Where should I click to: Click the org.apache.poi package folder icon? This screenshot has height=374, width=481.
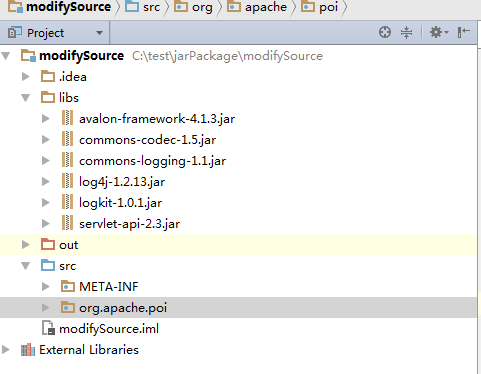tap(68, 307)
